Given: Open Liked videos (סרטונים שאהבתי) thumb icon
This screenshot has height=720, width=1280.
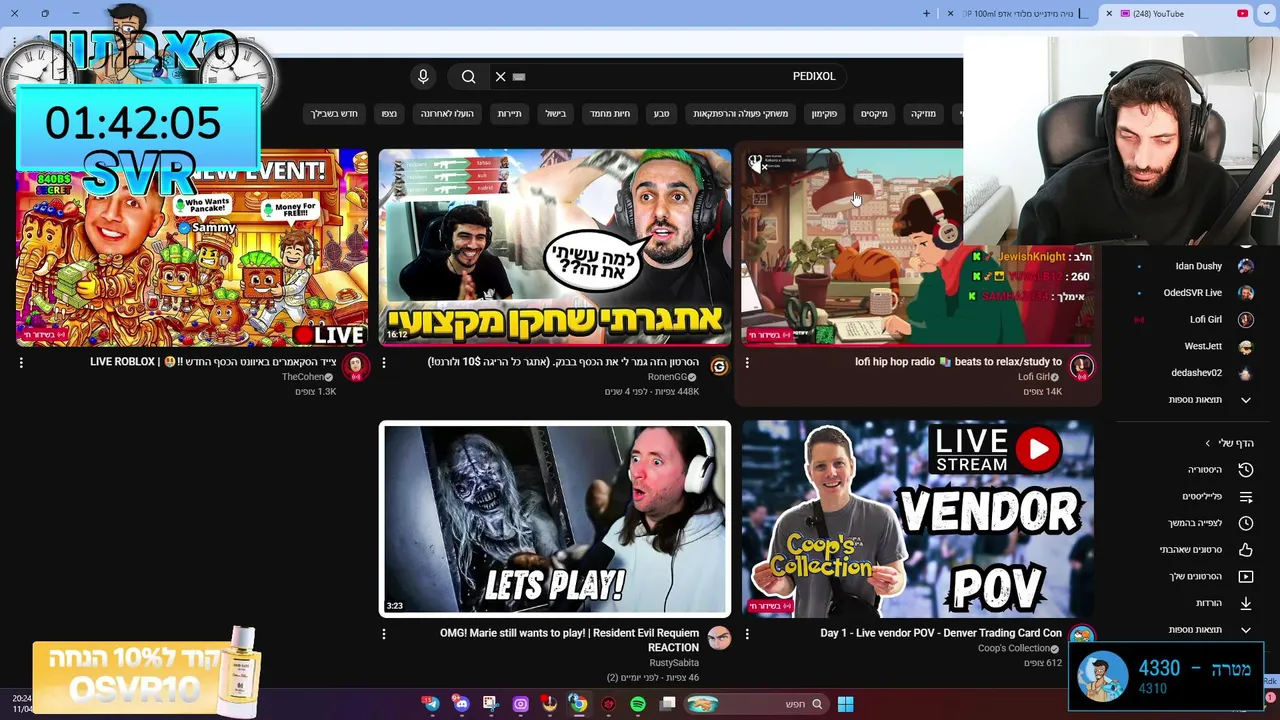Looking at the screenshot, I should (x=1245, y=550).
